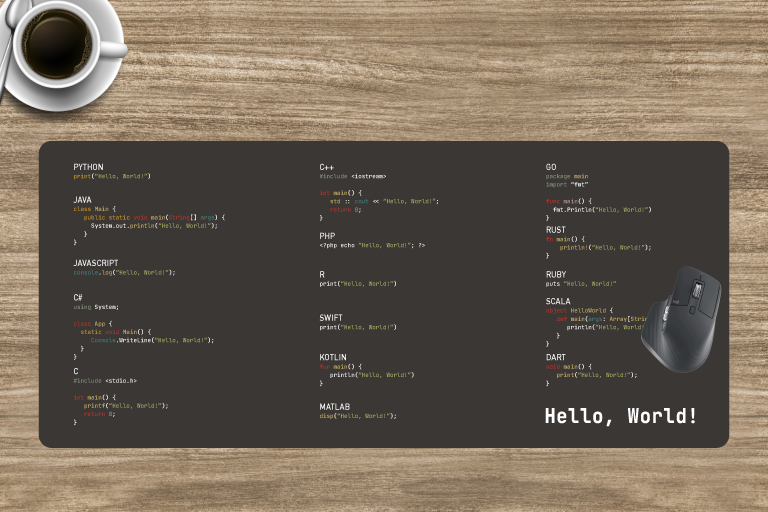Select the RUBY heading
768x512 pixels.
point(555,275)
